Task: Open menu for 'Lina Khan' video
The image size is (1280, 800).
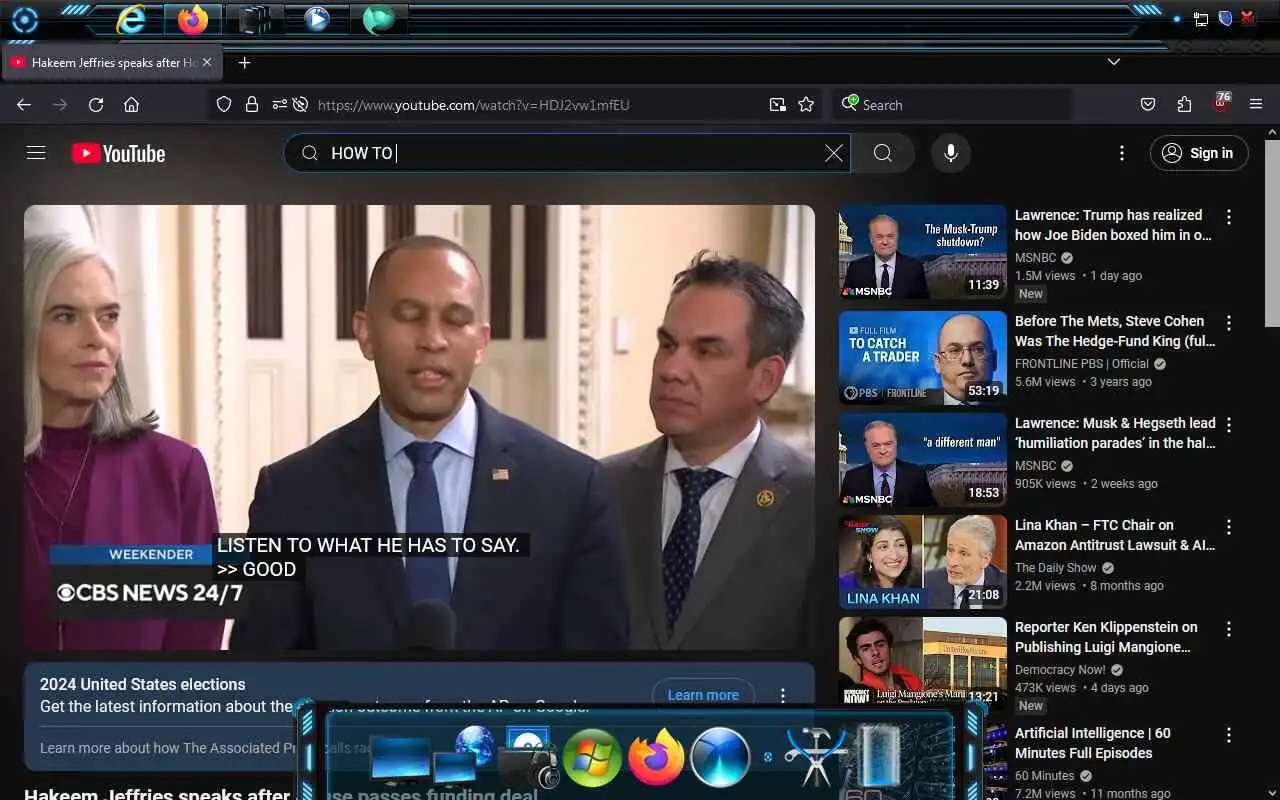Action: [1229, 527]
